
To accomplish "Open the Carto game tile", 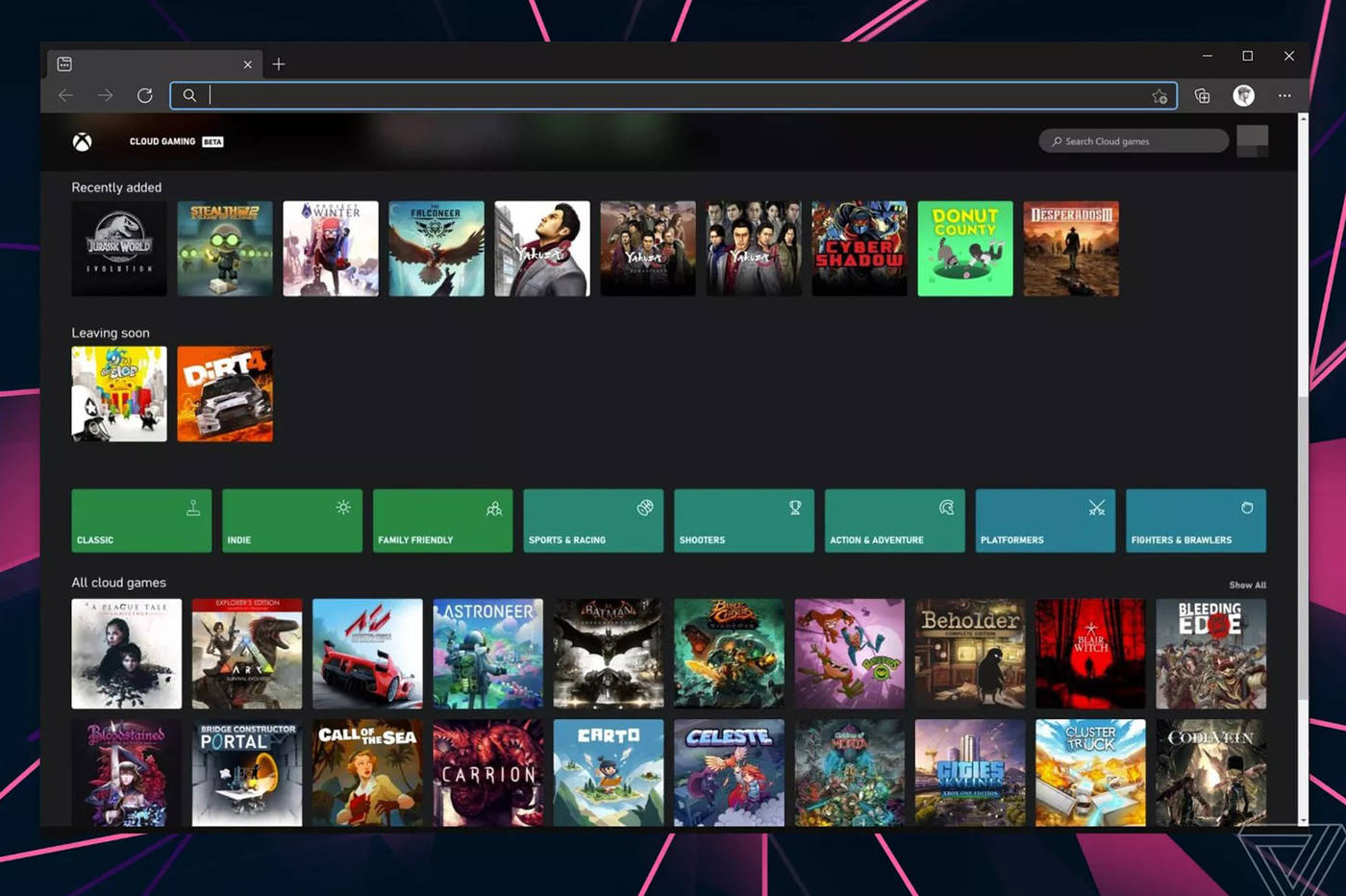I will (609, 773).
